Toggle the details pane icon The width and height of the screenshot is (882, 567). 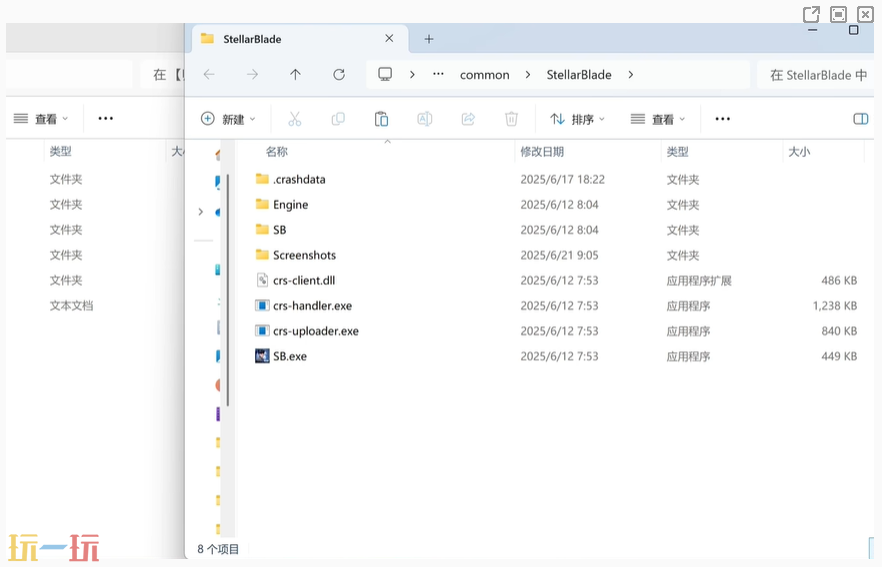pyautogui.click(x=861, y=119)
